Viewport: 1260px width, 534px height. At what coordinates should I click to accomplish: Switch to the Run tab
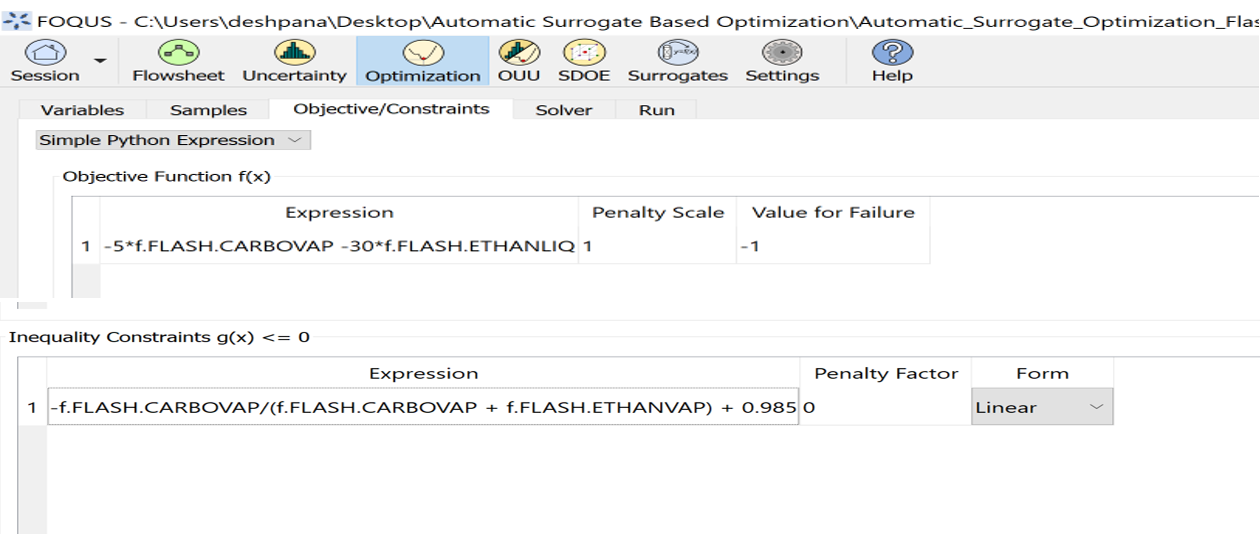(x=656, y=110)
